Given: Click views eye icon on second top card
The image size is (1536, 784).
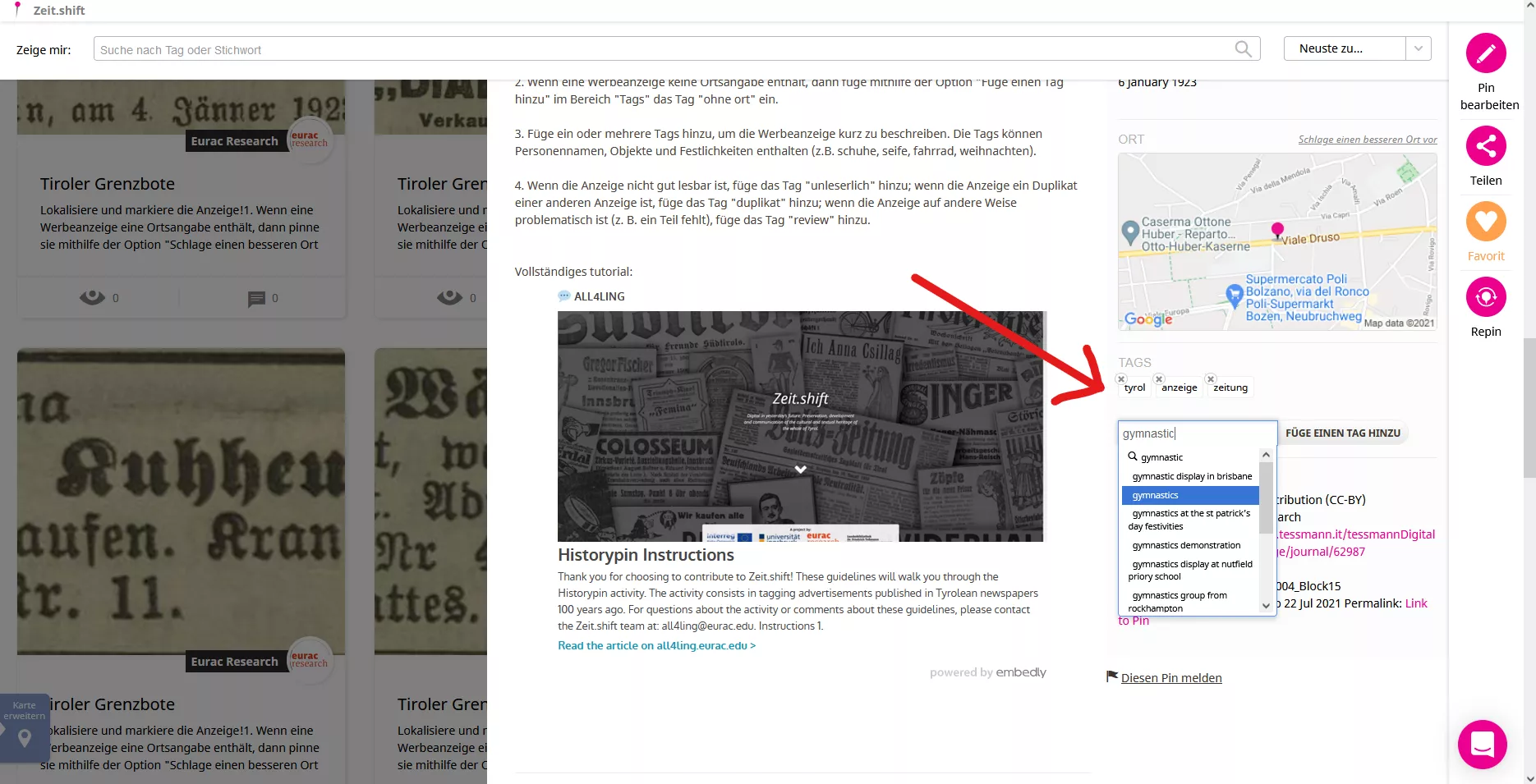Looking at the screenshot, I should click(x=449, y=297).
